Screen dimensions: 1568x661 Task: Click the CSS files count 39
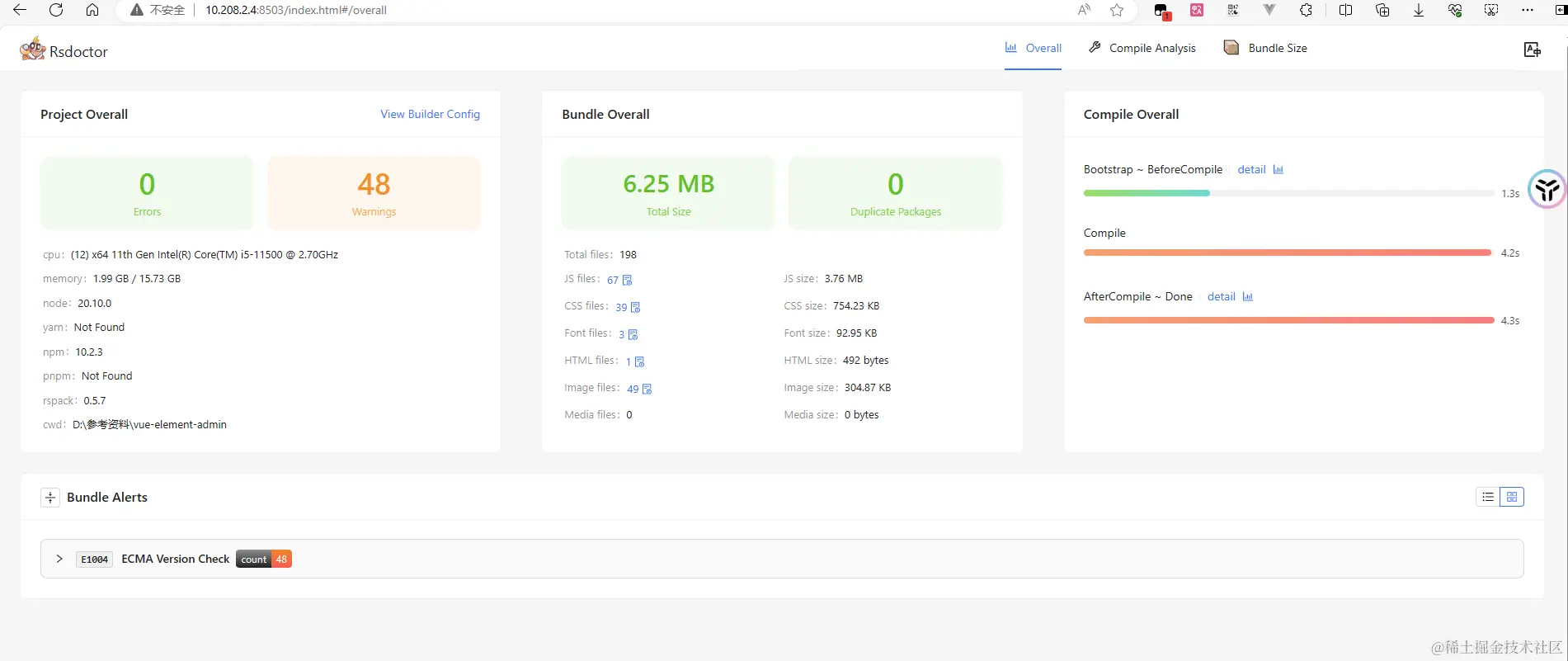(621, 307)
